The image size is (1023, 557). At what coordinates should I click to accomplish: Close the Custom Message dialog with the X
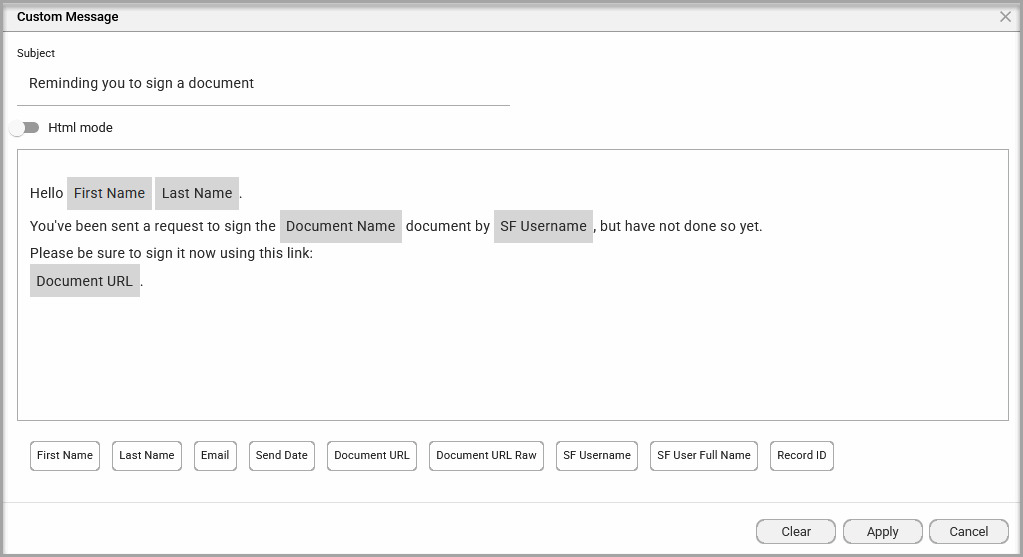(1005, 17)
